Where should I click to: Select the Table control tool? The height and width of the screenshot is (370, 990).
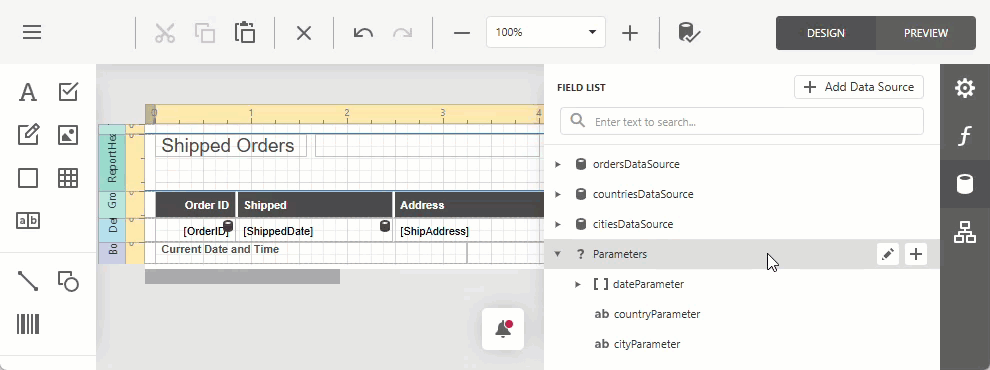pyautogui.click(x=68, y=178)
